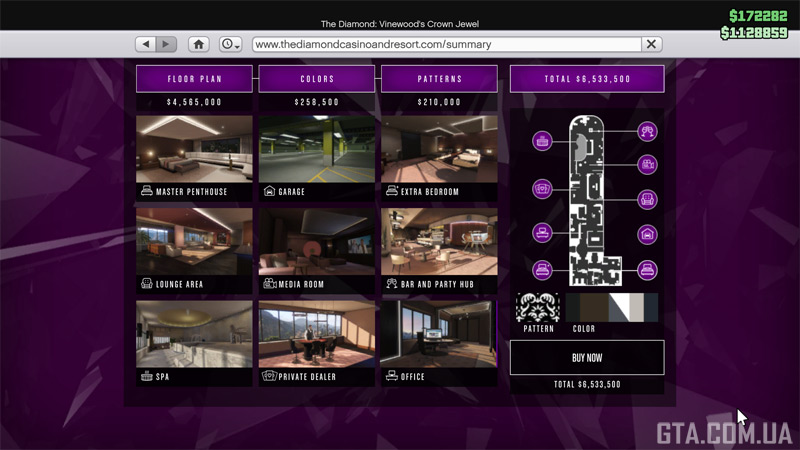Click the browser back arrow
800x450 pixels.
pos(145,44)
